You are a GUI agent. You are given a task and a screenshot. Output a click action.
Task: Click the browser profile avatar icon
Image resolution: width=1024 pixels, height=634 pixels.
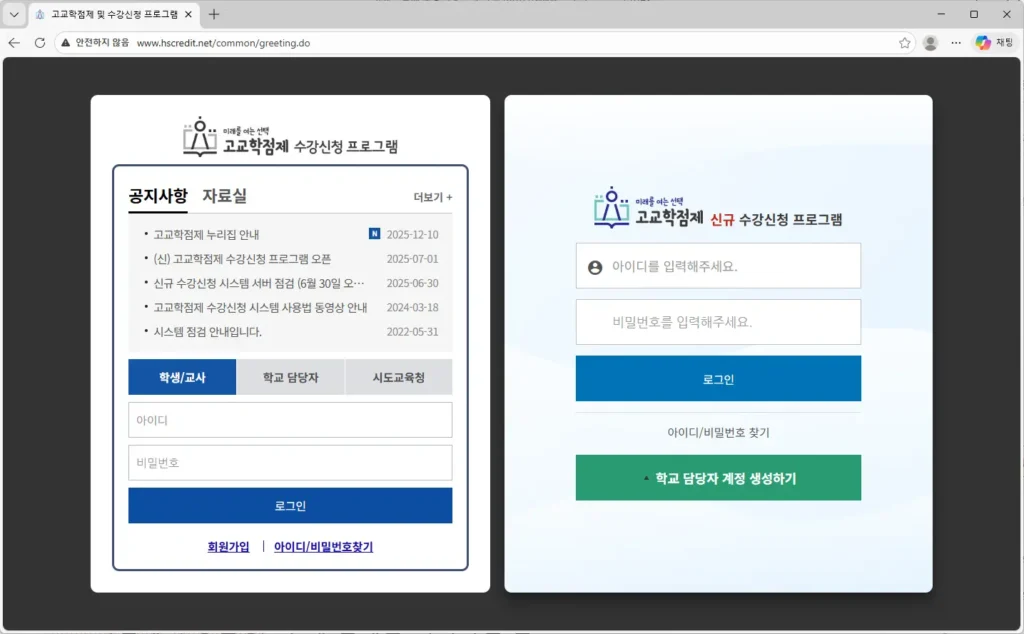pos(930,43)
